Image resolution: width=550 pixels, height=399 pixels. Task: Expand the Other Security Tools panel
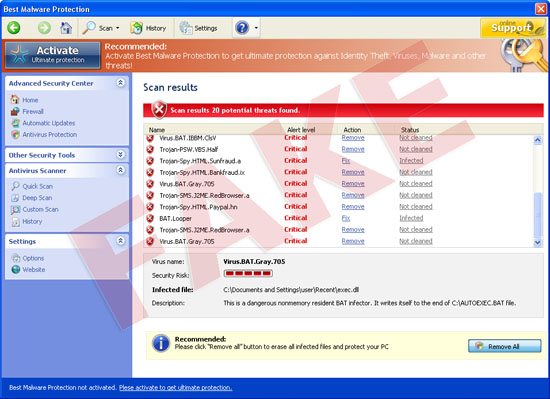[x=120, y=155]
